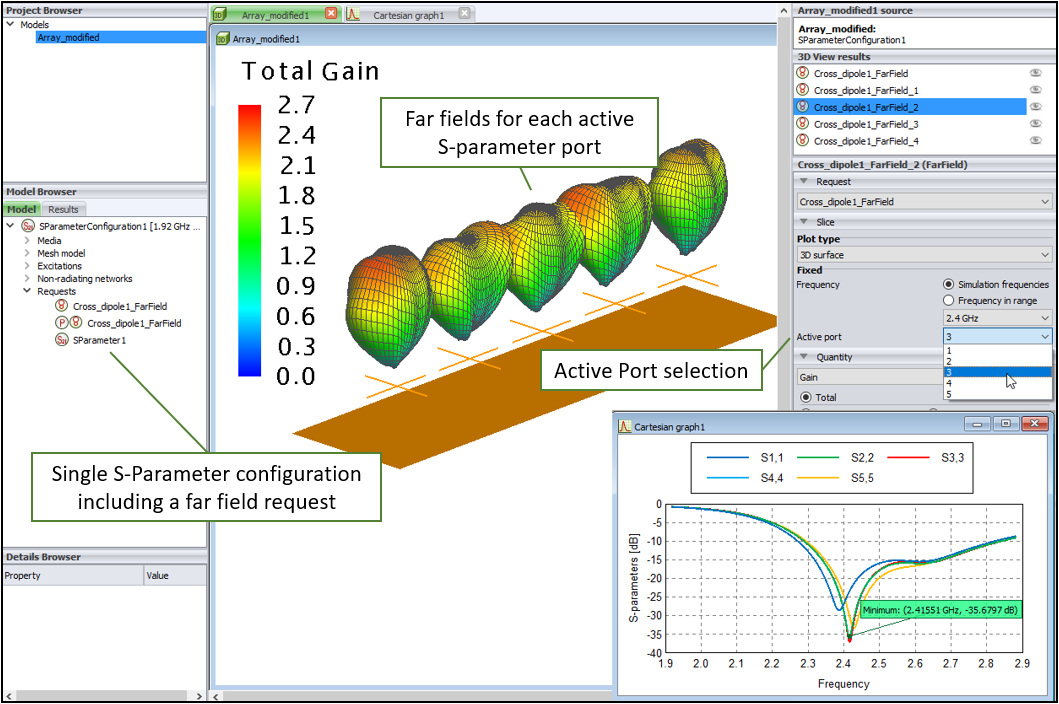Close the Array_modified1 tab with red X
The height and width of the screenshot is (704, 1059).
(x=332, y=15)
